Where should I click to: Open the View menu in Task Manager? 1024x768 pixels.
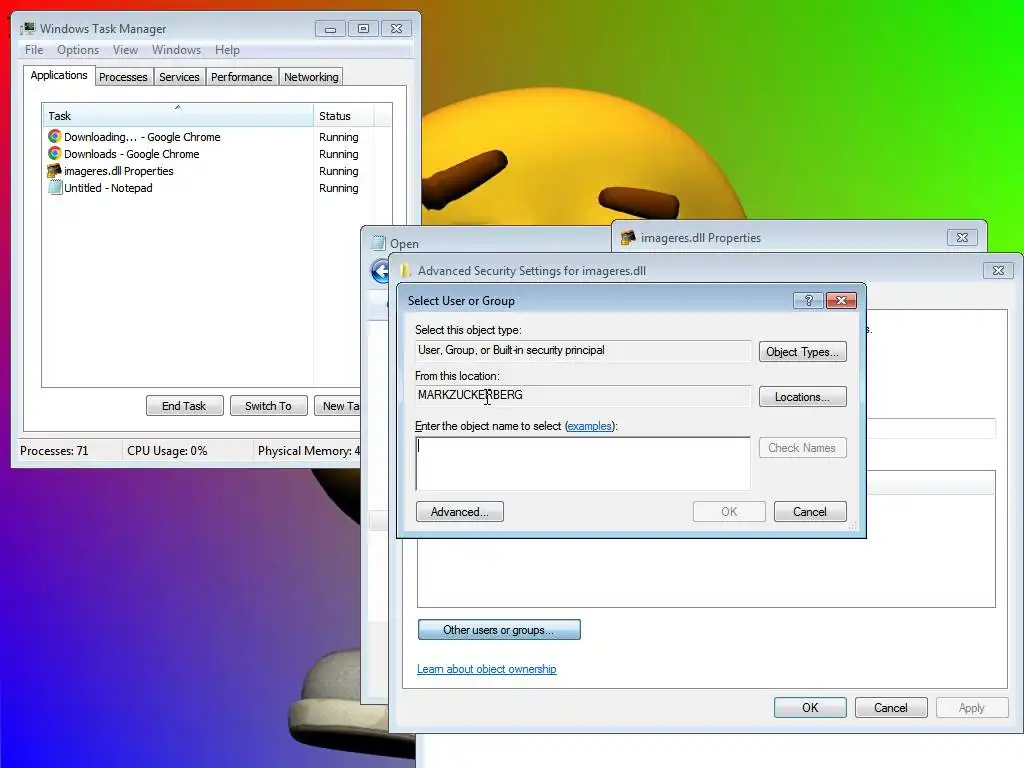point(125,50)
